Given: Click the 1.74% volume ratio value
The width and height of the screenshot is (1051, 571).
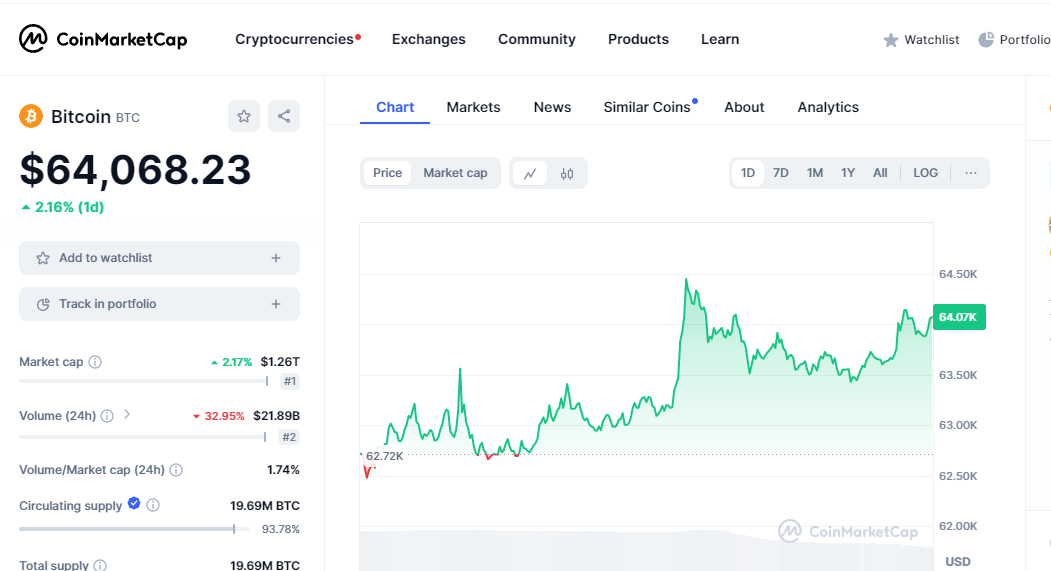Looking at the screenshot, I should pos(284,470).
